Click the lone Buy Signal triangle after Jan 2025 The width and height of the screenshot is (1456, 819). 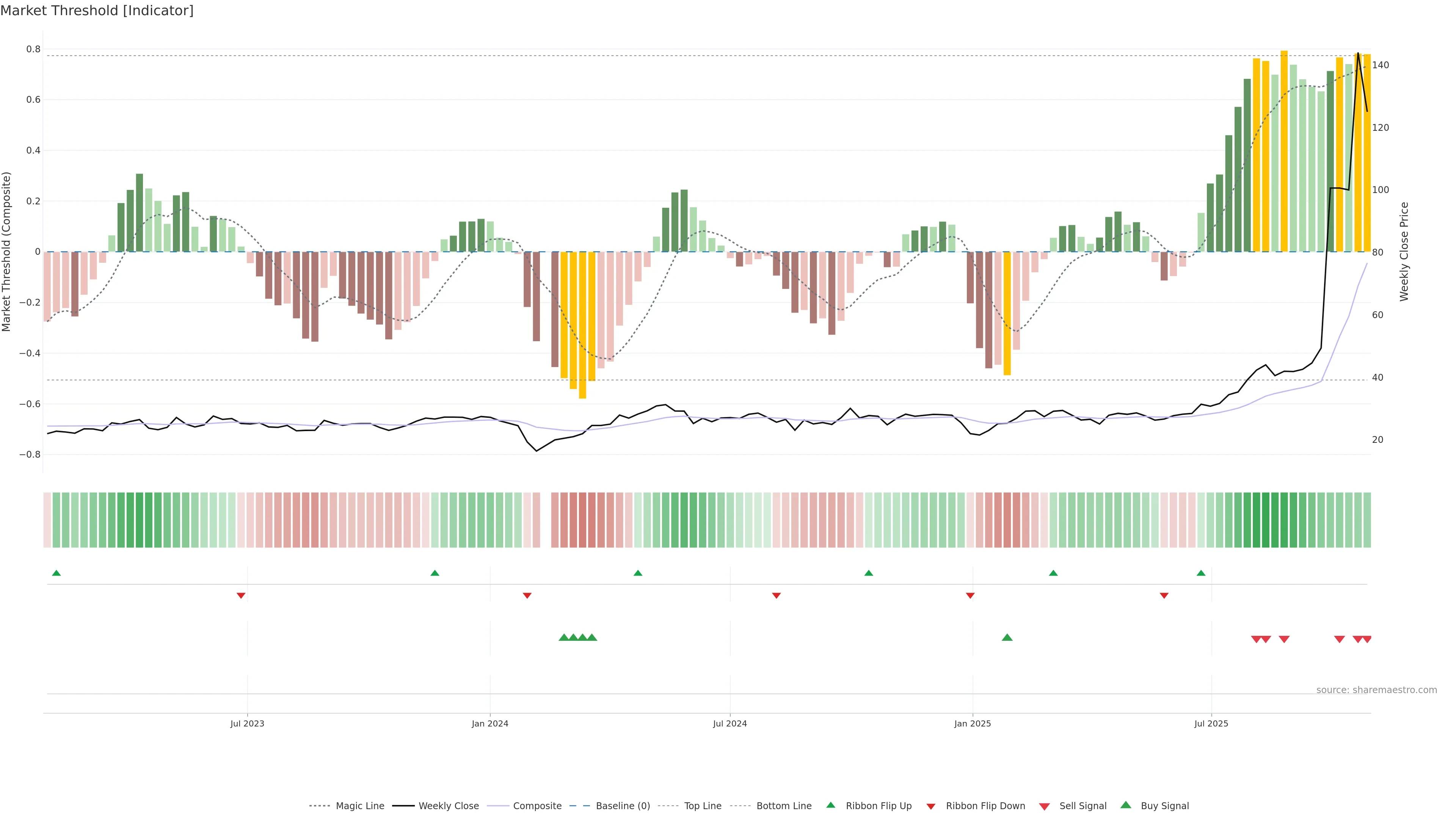pos(1007,637)
